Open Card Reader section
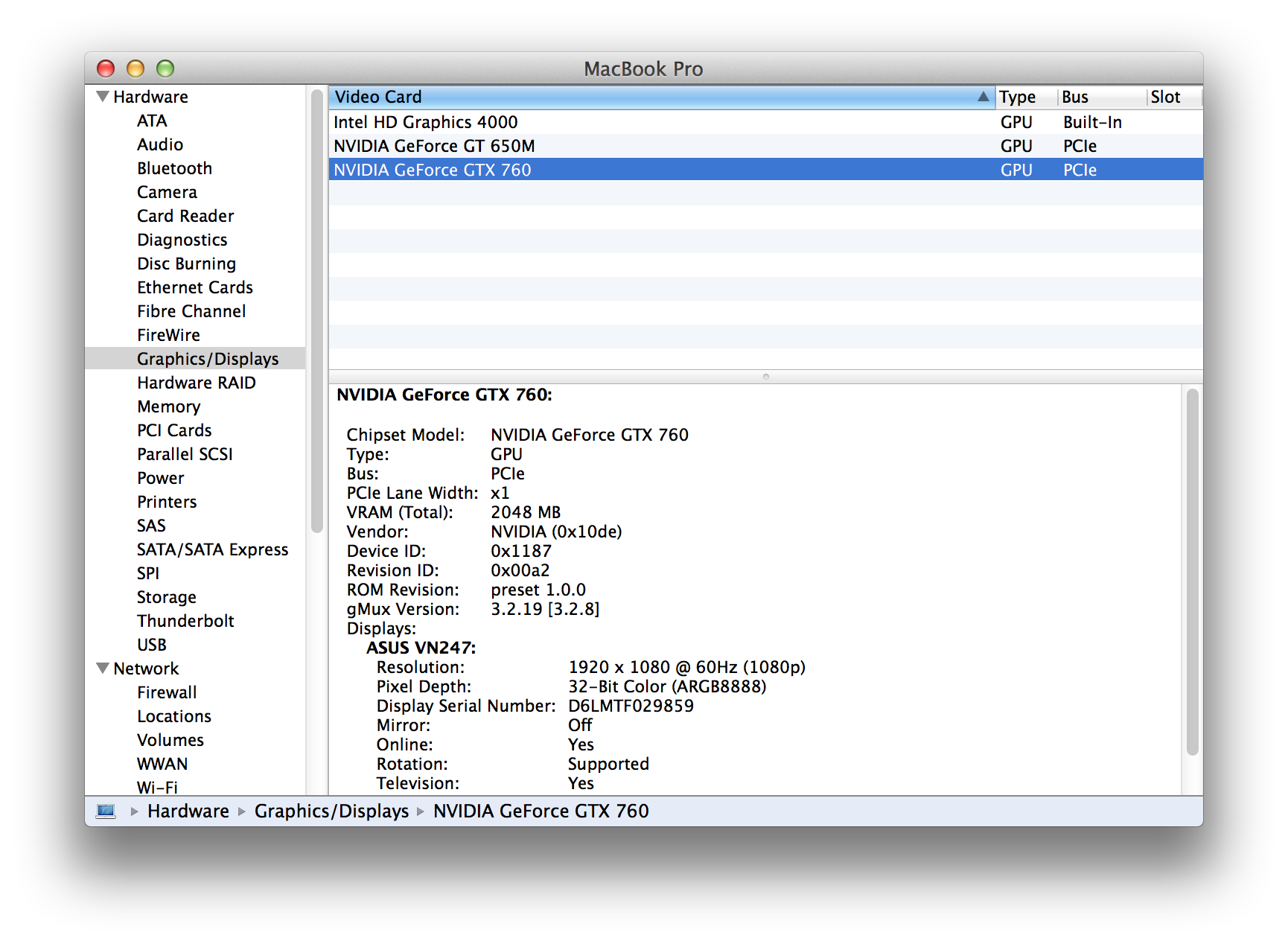The image size is (1288, 944). pyautogui.click(x=185, y=216)
